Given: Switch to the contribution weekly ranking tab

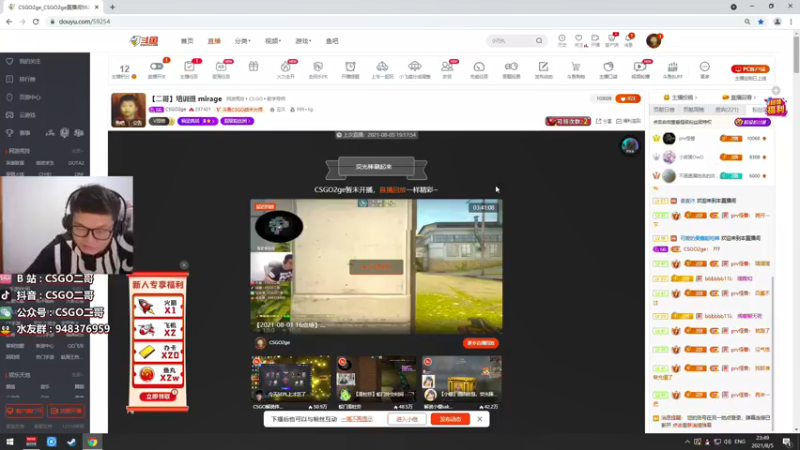Looking at the screenshot, I should [x=693, y=110].
